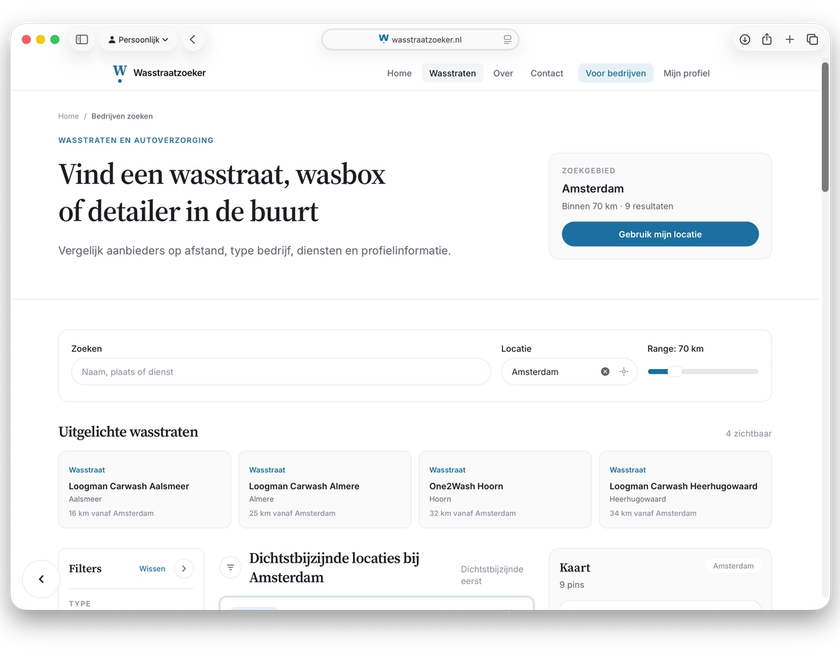This screenshot has height=655, width=840.
Task: Open the reader icon in the address bar
Action: (507, 40)
